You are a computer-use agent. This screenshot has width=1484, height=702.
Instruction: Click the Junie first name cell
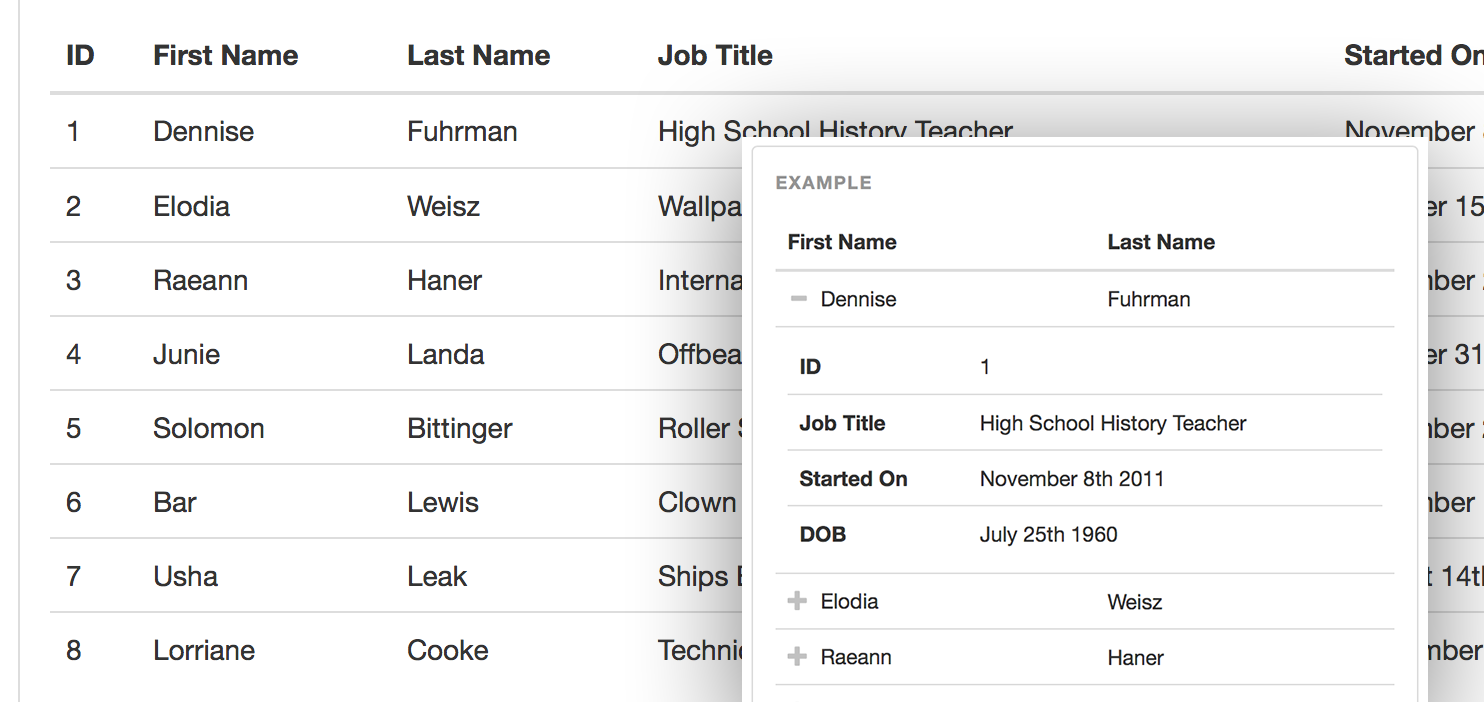[x=187, y=355]
